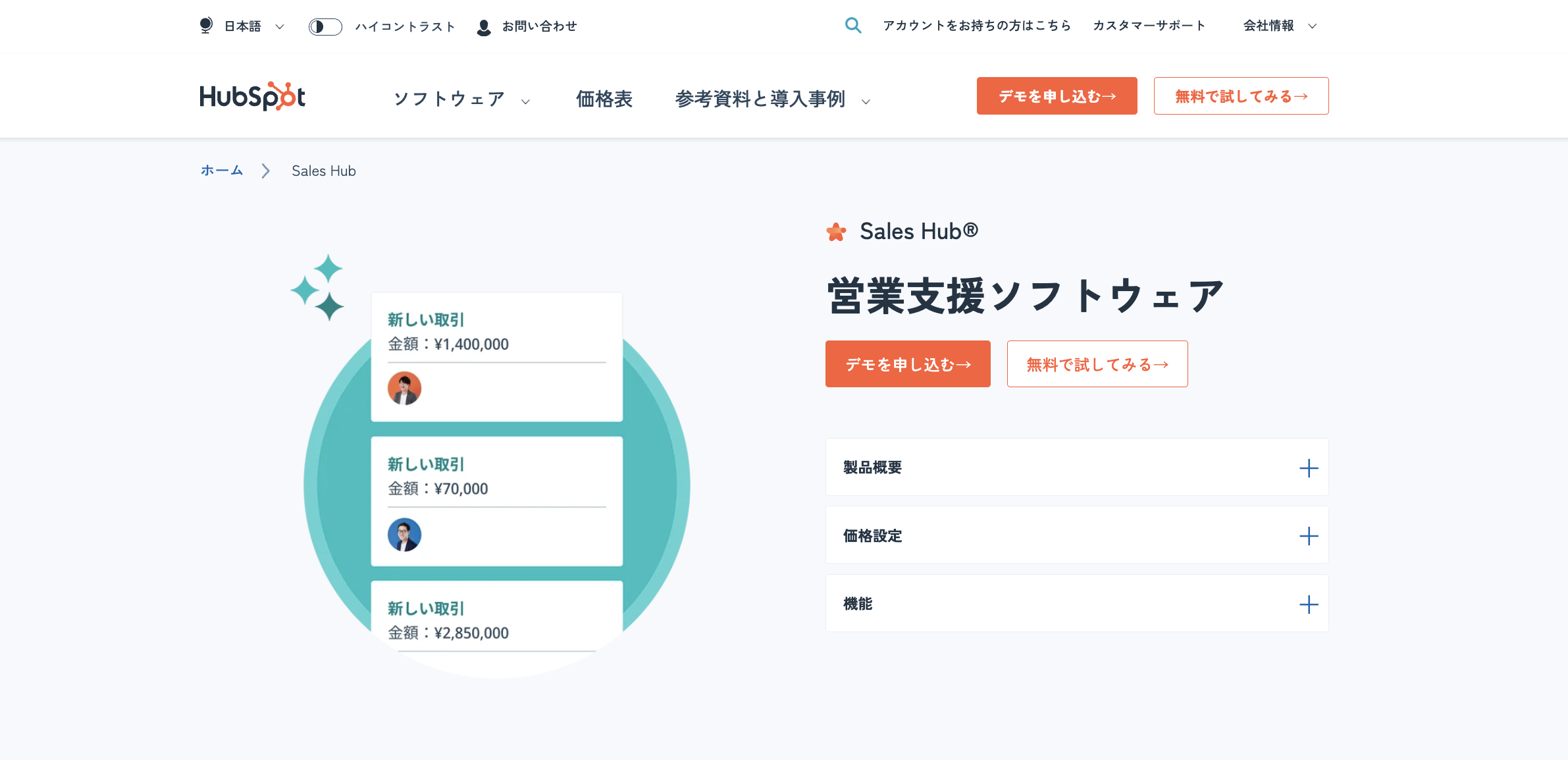
Task: Expand the 製品概要 accordion
Action: pos(1077,468)
